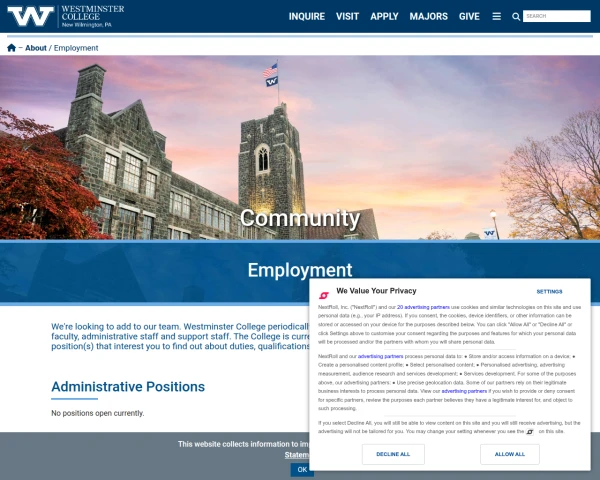Go to home via breadcrumb house icon
600x480 pixels.
[x=12, y=48]
